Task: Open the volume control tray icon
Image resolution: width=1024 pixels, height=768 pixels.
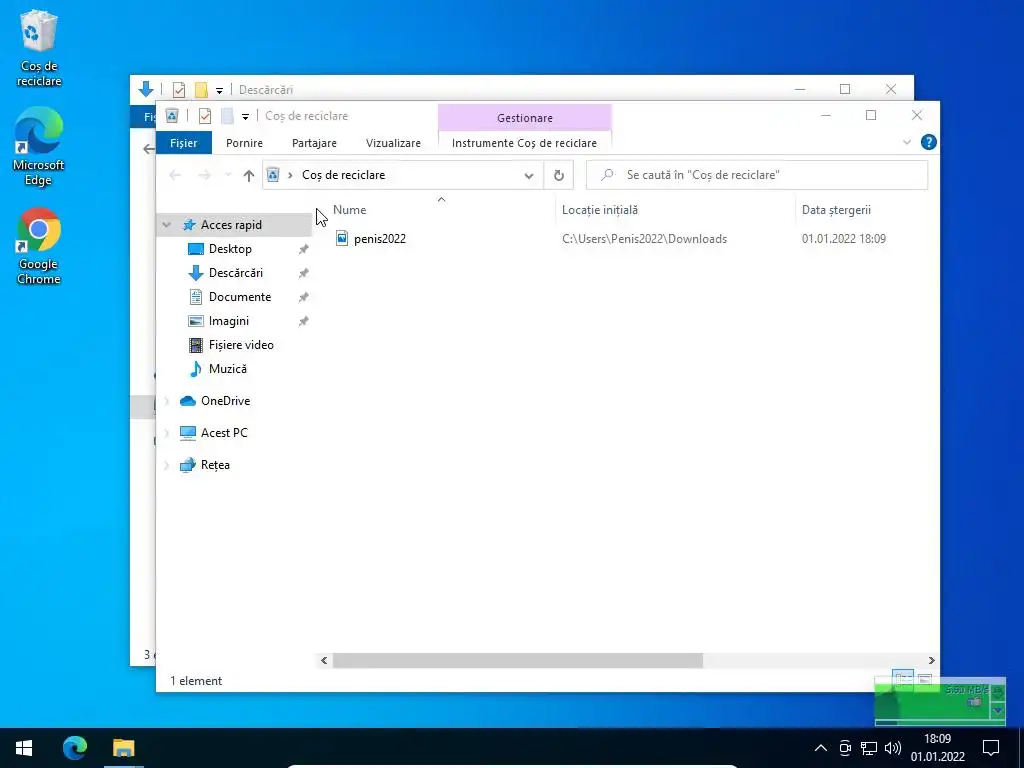Action: pyautogui.click(x=893, y=748)
